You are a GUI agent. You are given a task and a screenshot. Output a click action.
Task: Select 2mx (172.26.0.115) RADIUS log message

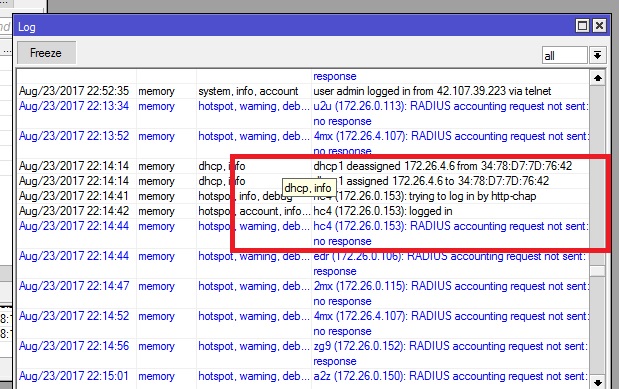[451, 293]
